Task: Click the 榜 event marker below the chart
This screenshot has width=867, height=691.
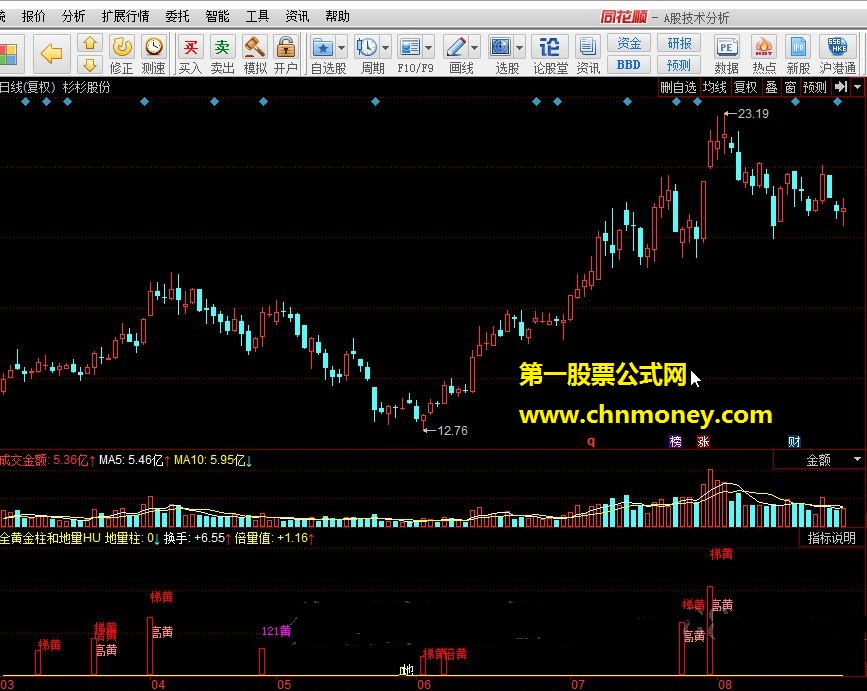Action: 675,441
